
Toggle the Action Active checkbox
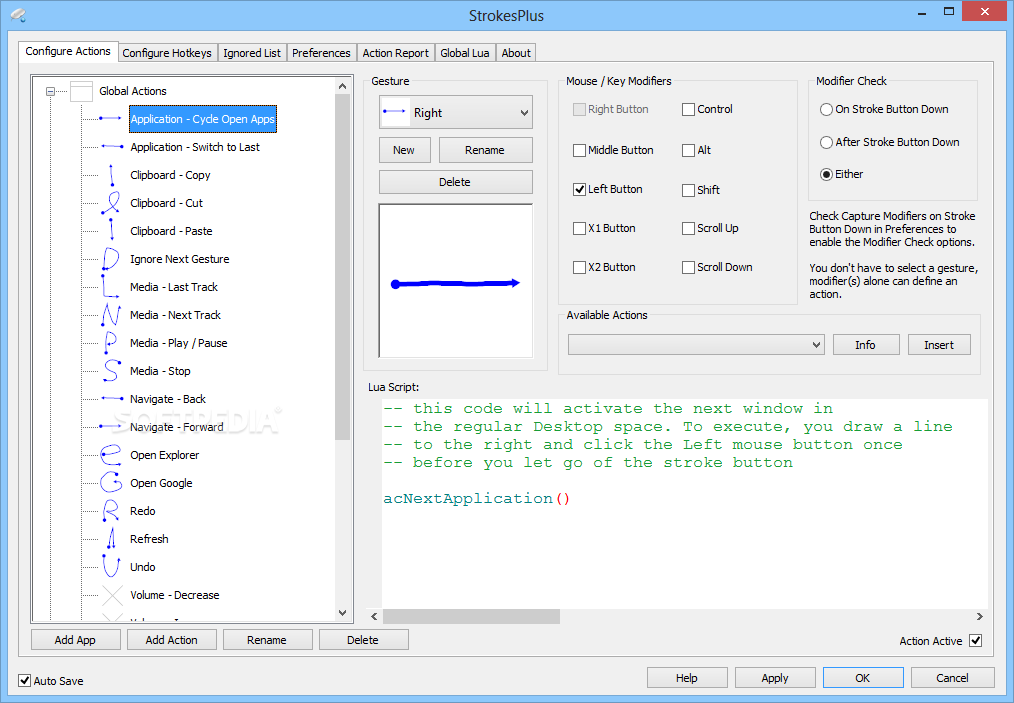[x=976, y=640]
